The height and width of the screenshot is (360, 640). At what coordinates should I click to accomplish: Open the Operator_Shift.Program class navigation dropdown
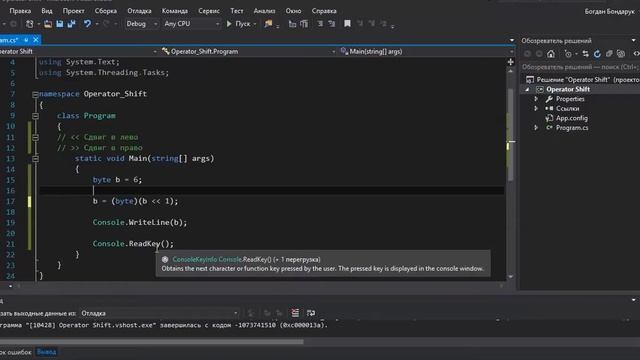248,51
